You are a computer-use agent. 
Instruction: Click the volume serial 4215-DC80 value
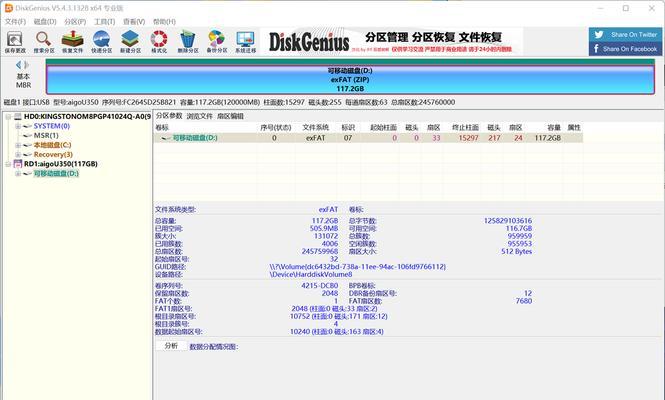tap(320, 285)
